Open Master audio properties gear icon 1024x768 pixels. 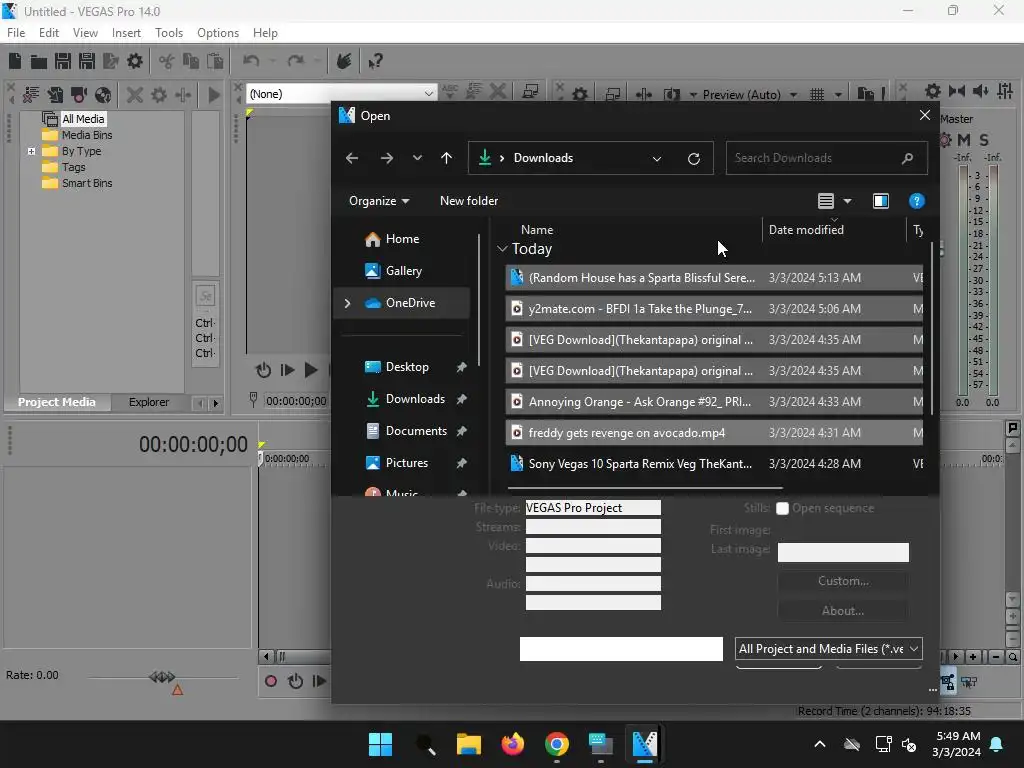[933, 91]
